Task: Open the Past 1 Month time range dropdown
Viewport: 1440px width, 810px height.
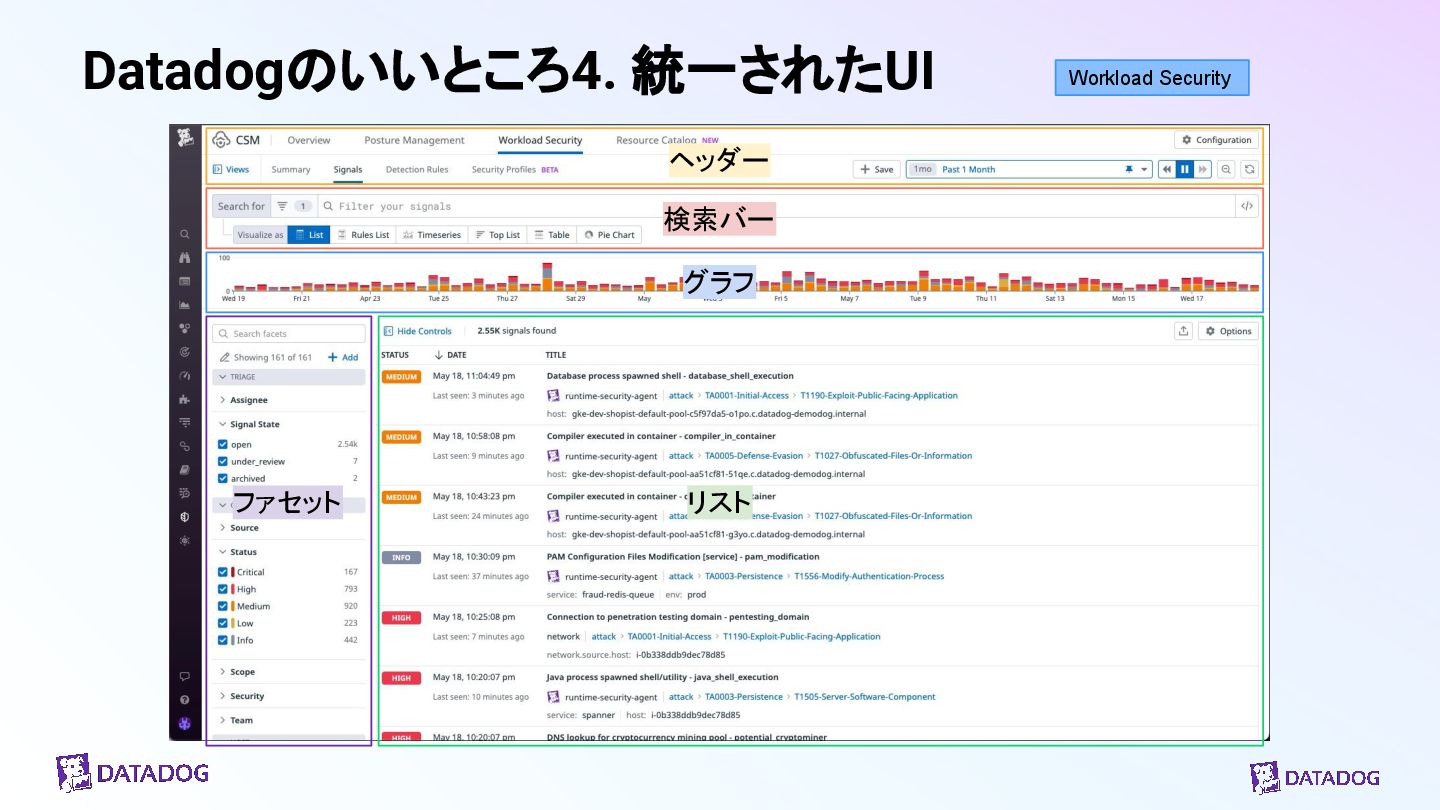Action: coord(1029,169)
